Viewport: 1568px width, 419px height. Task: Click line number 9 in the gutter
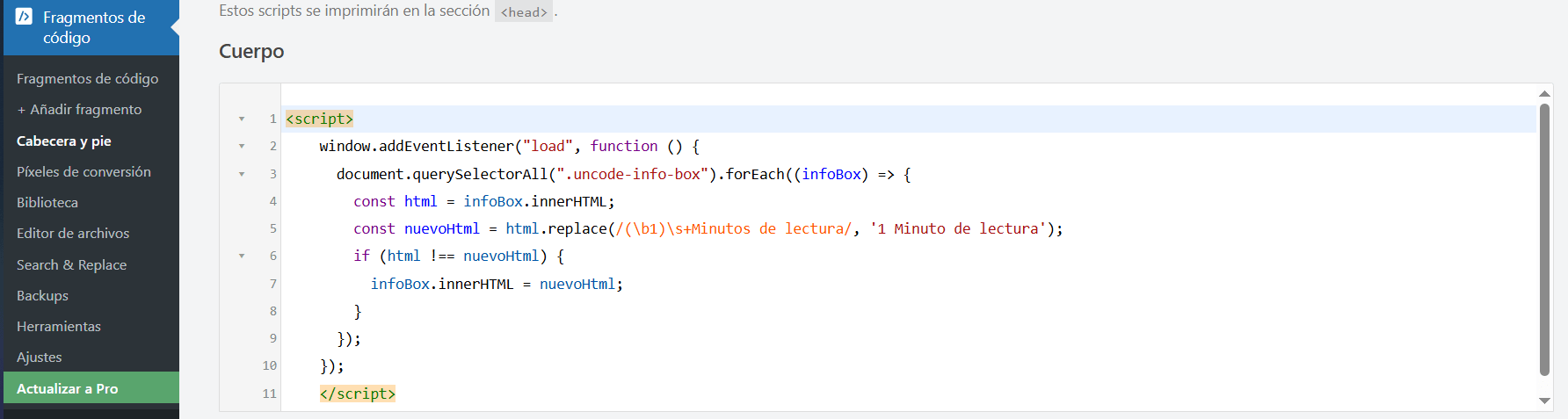point(273,338)
